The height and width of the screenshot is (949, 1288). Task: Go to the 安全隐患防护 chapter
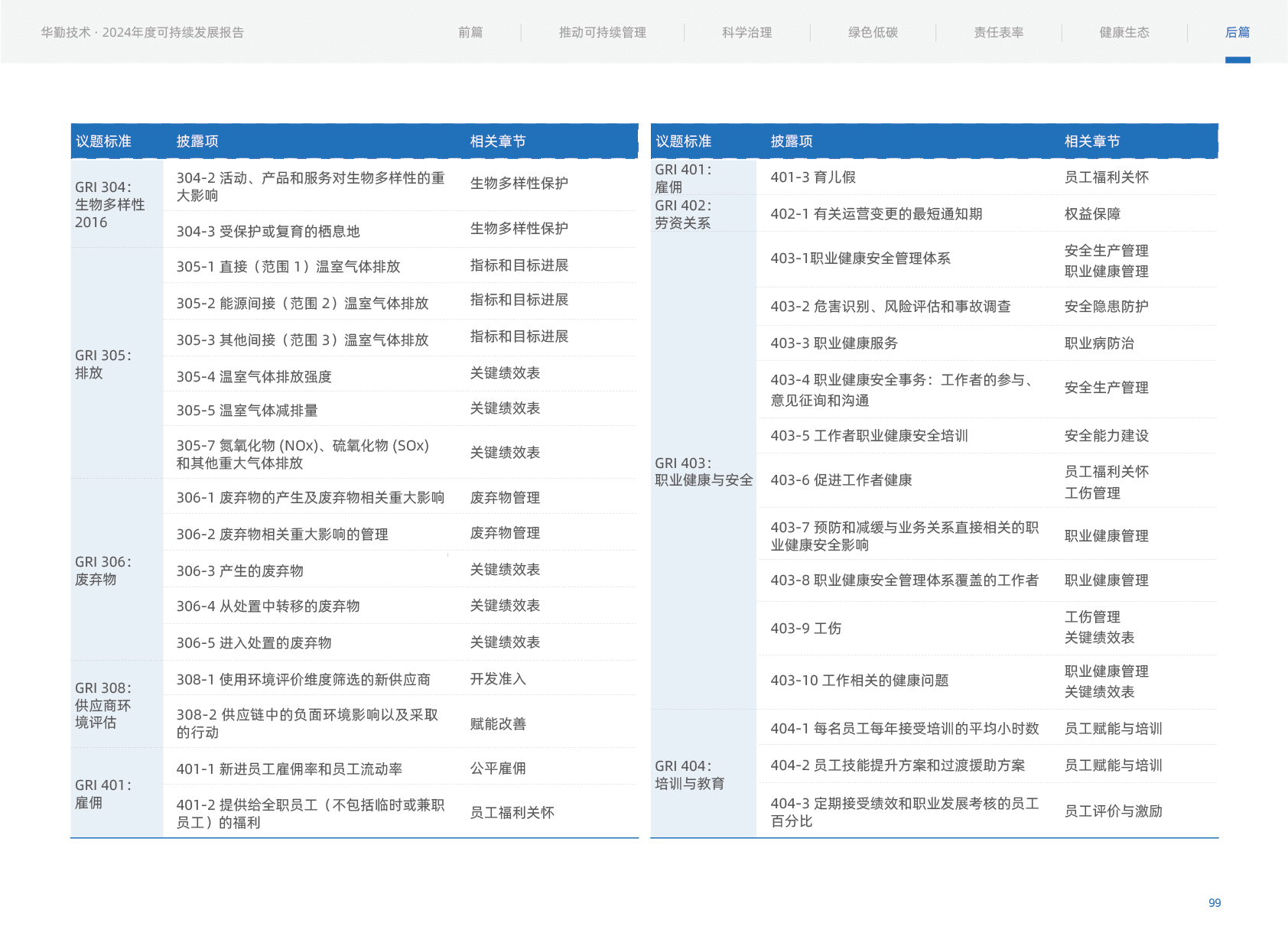1106,307
